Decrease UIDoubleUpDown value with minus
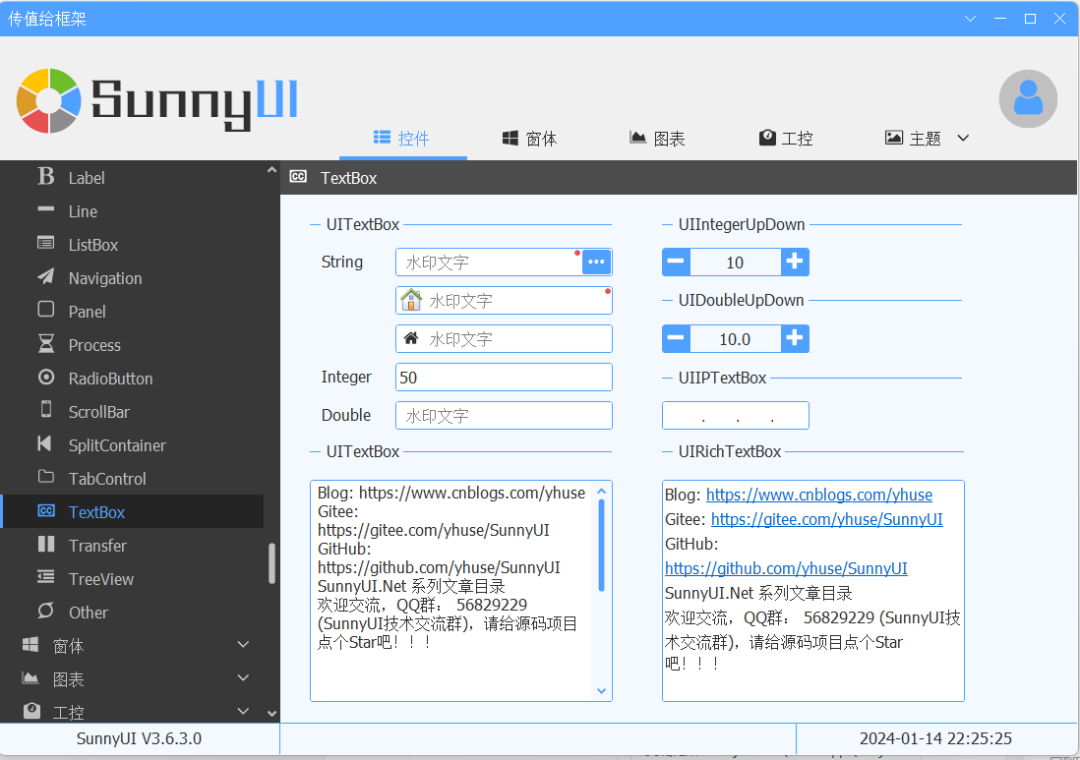 point(676,338)
